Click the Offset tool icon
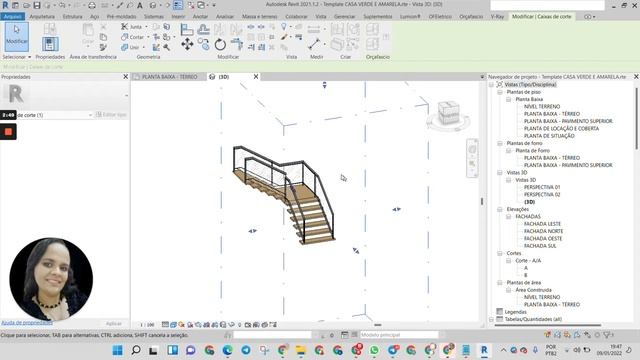 203,29
